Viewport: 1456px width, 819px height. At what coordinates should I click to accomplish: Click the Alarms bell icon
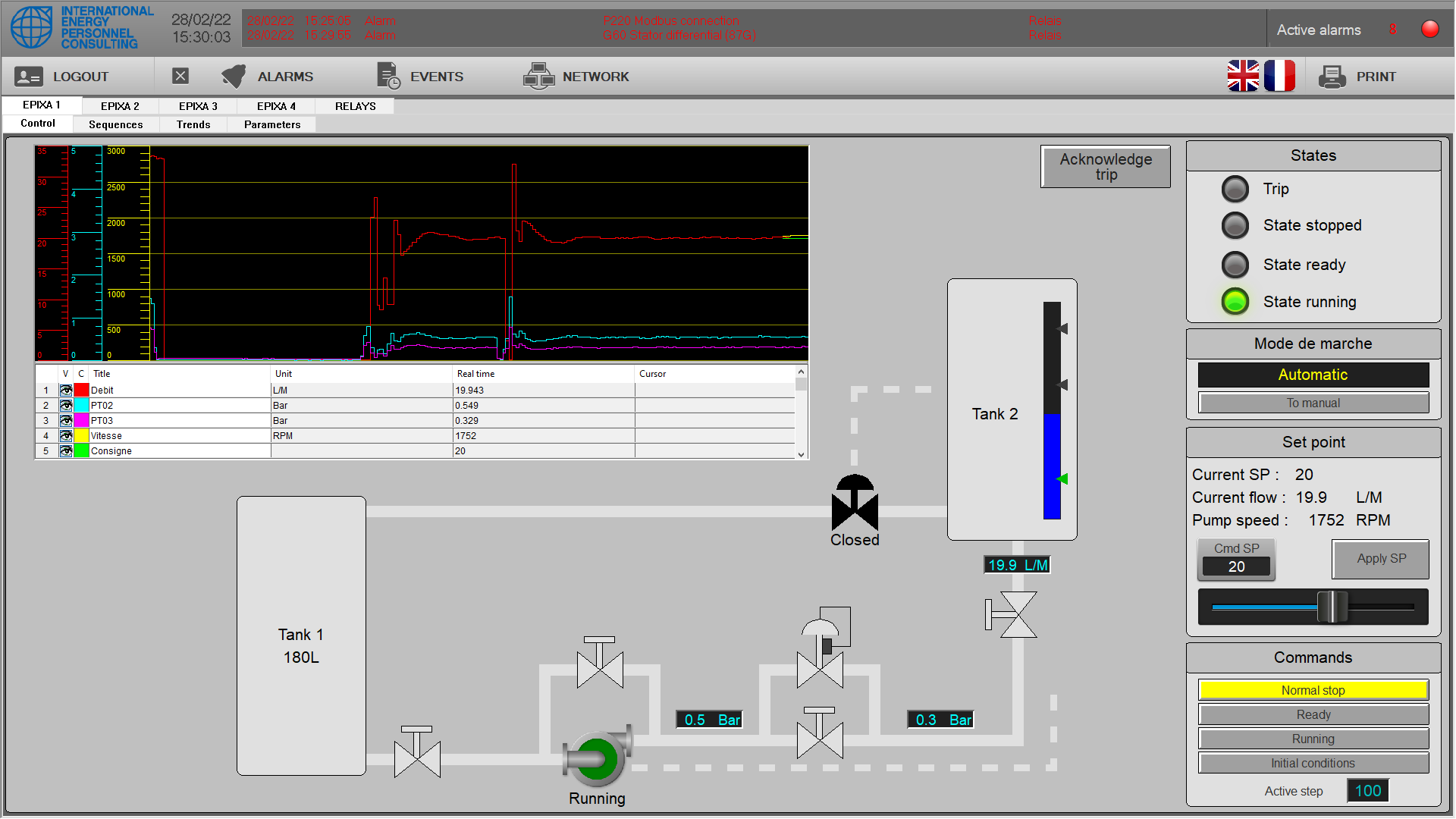234,76
